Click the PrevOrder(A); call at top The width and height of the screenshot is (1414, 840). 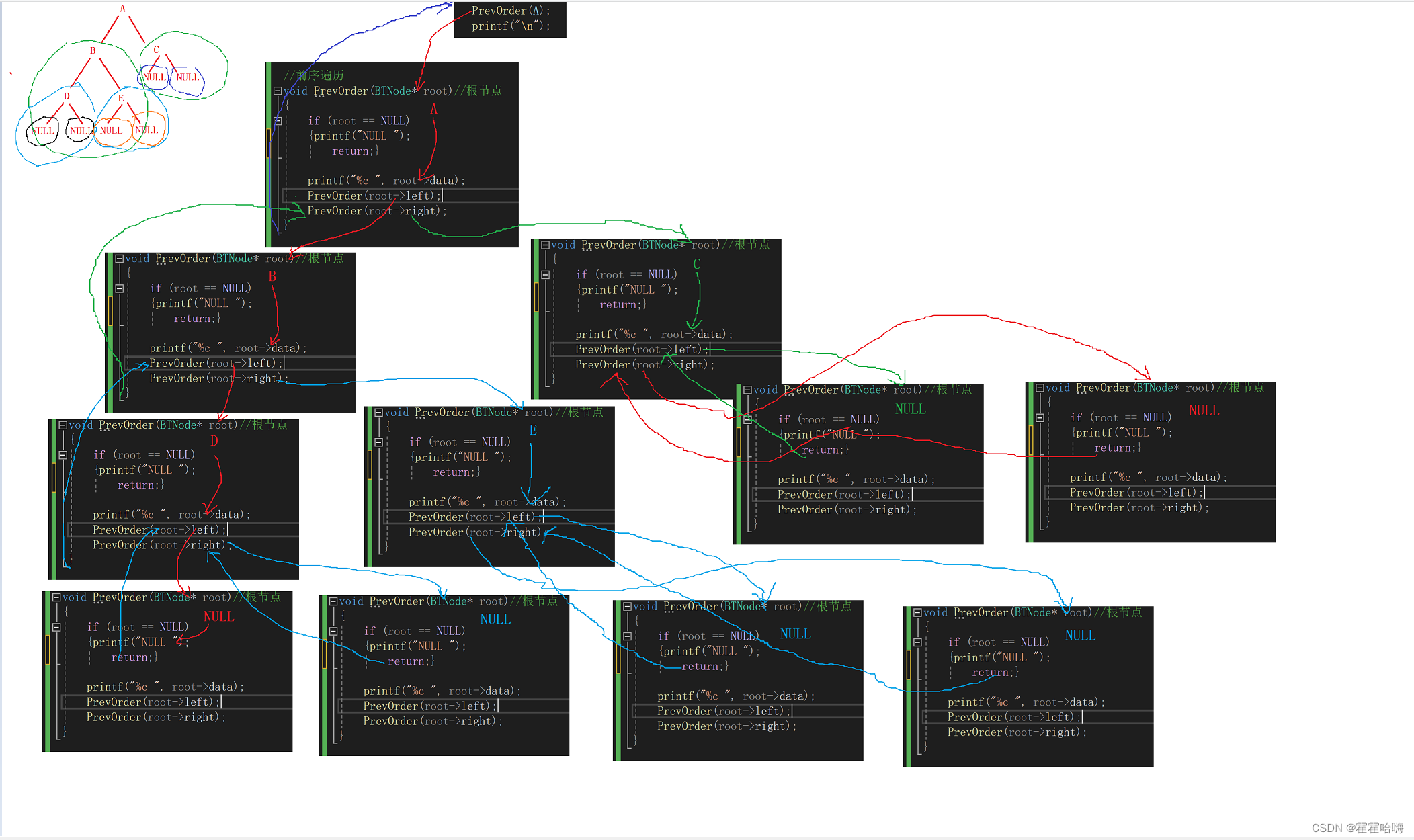(x=510, y=11)
